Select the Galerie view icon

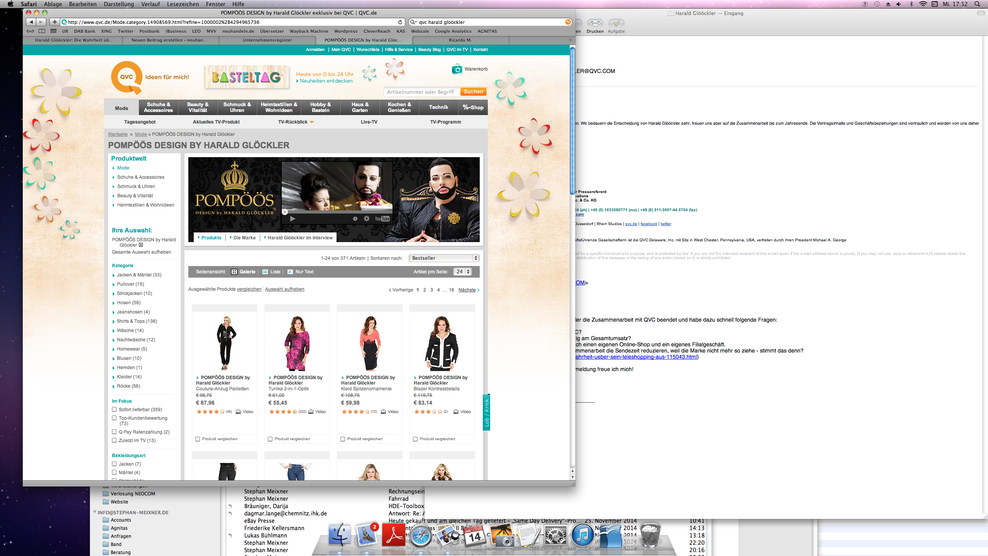[x=234, y=272]
